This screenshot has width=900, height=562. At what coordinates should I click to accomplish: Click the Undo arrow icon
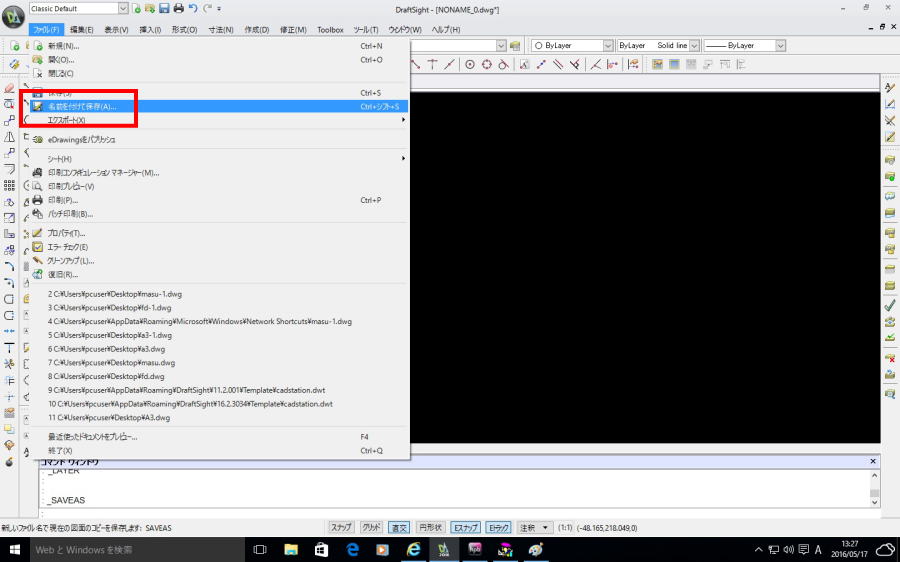pyautogui.click(x=193, y=8)
